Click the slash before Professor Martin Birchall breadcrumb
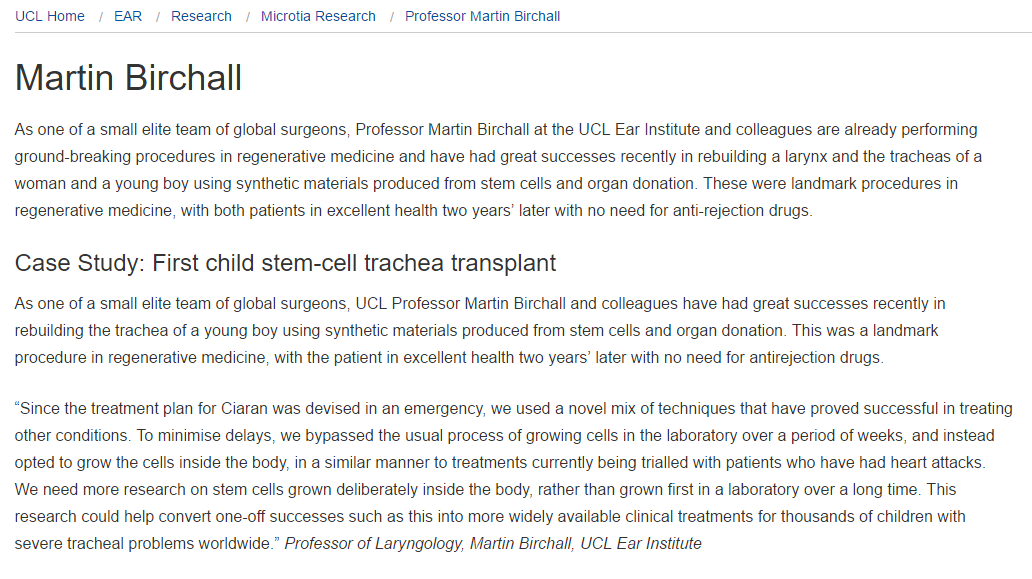The width and height of the screenshot is (1032, 579). tap(391, 16)
